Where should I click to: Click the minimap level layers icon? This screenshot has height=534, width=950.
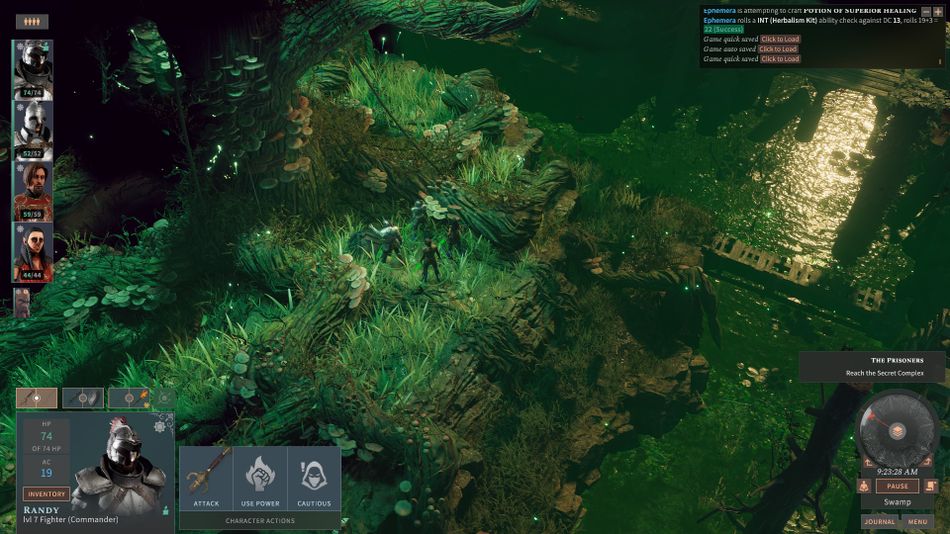[897, 432]
